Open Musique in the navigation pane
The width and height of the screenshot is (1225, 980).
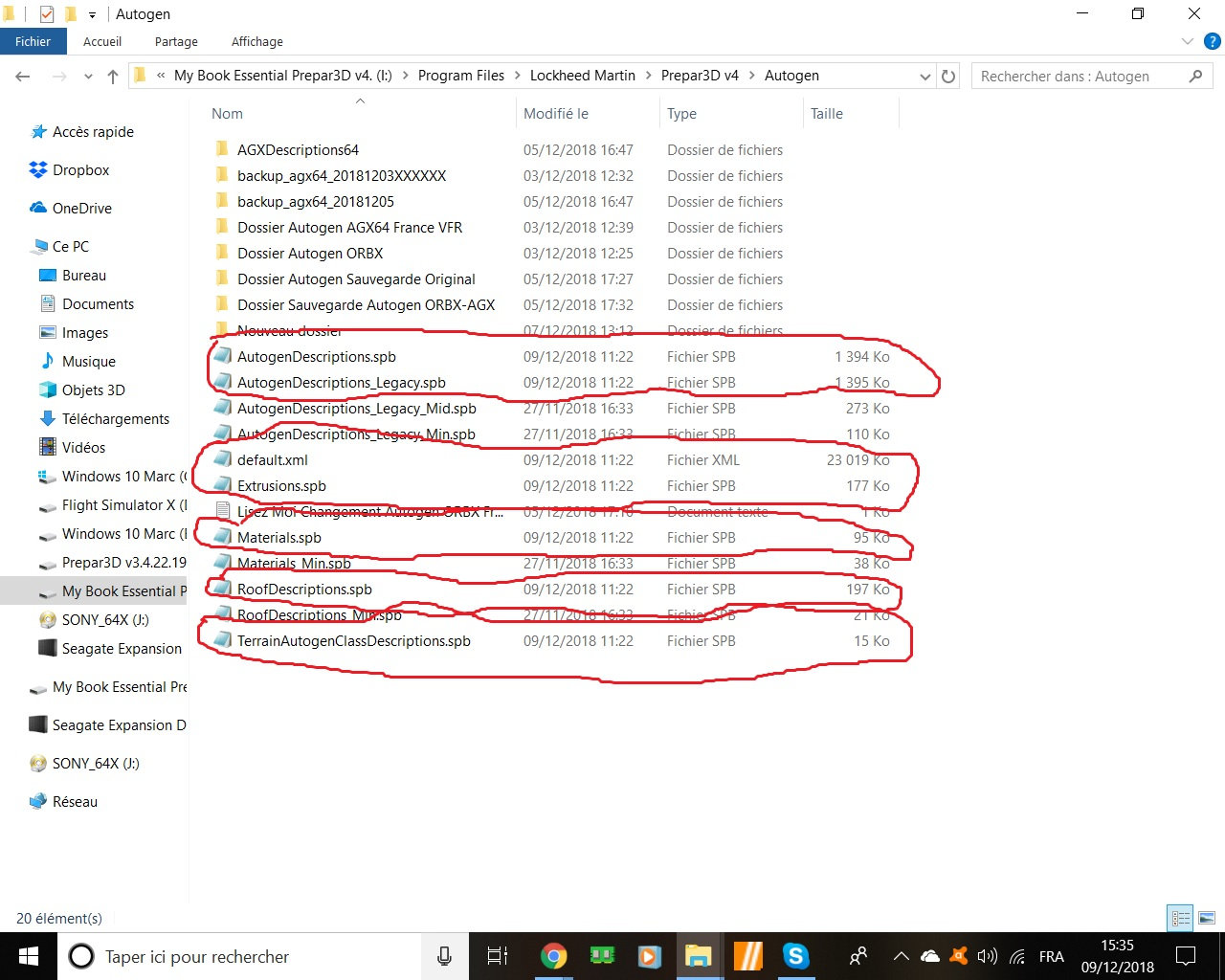pos(89,362)
